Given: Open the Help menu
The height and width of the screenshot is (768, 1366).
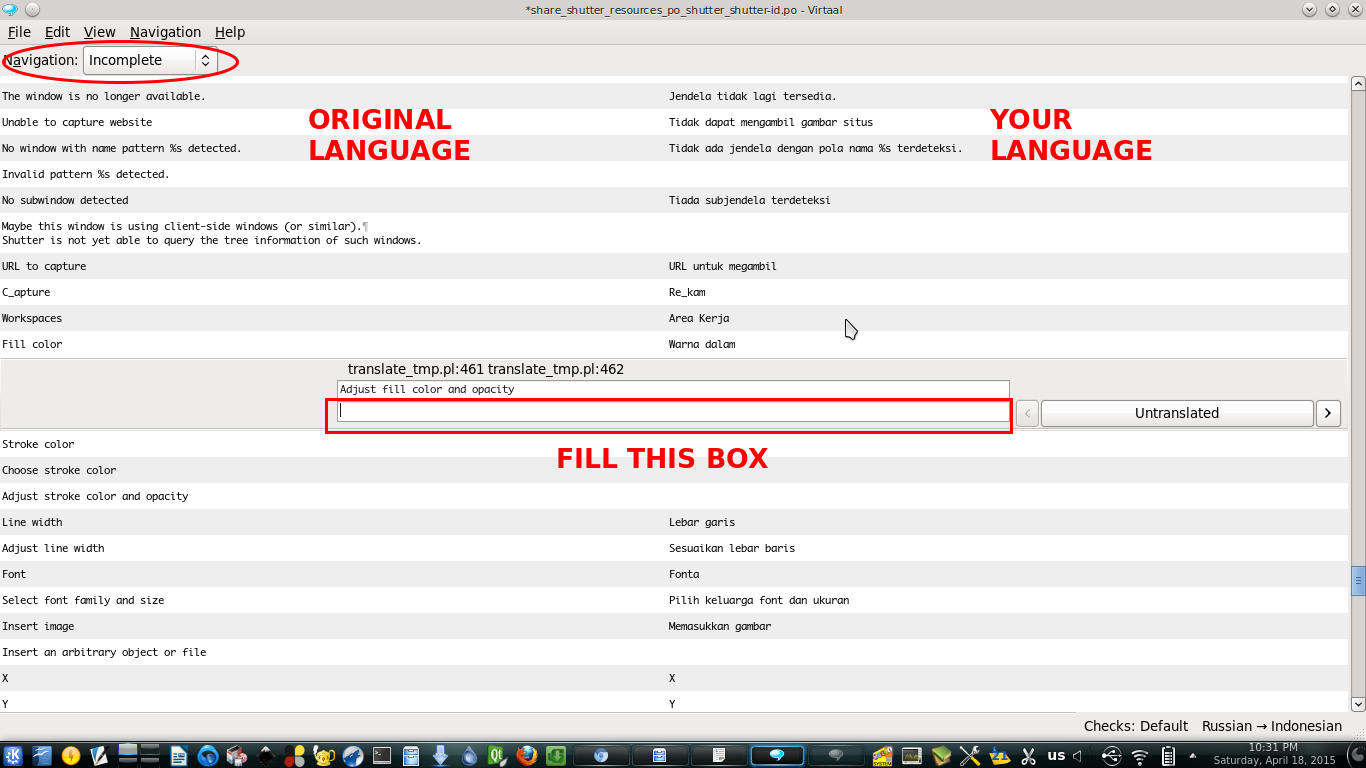Looking at the screenshot, I should click(x=230, y=32).
